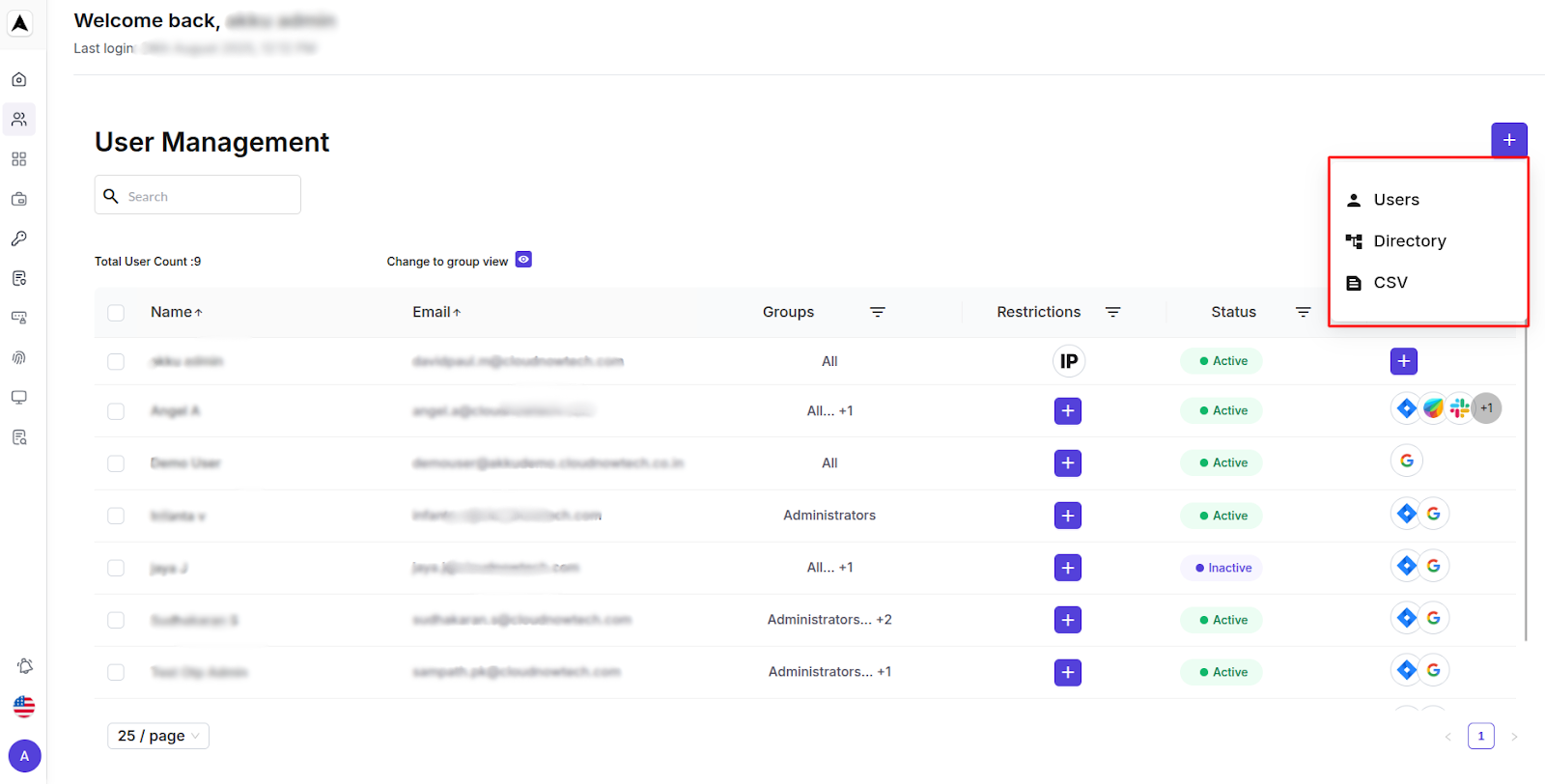Screen dimensions: 1545x784
Task: Sort by Name column
Action: 177,312
